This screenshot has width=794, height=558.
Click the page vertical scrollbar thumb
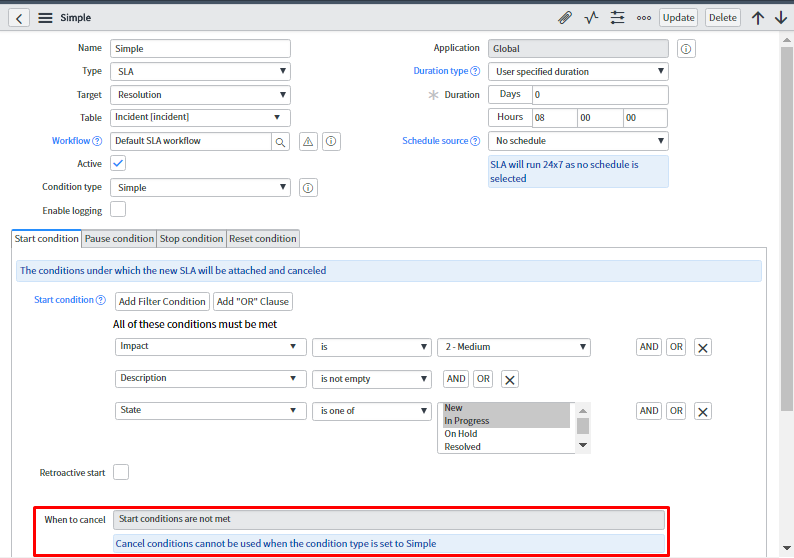[x=786, y=228]
